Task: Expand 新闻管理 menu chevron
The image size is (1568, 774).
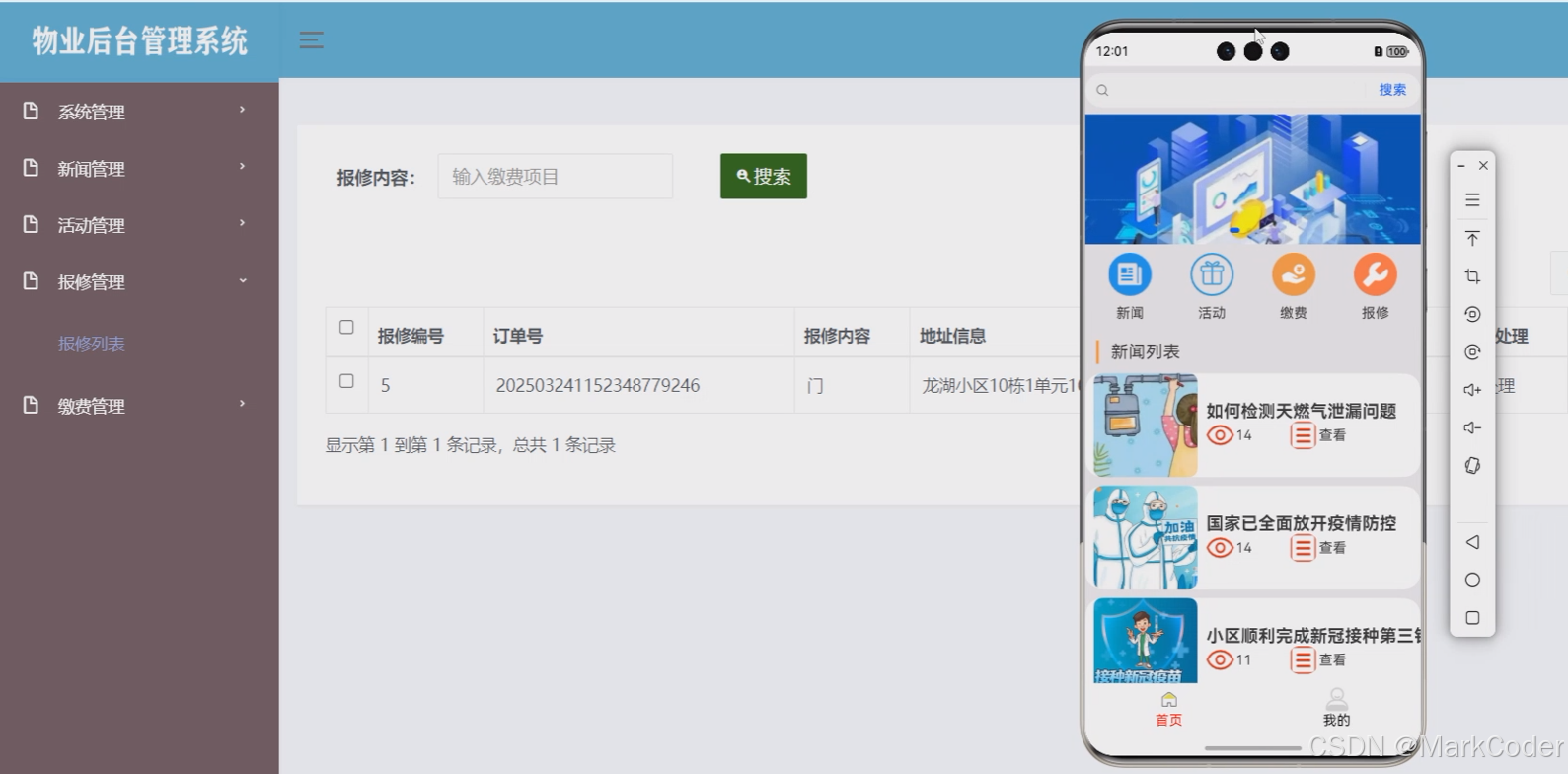Action: pyautogui.click(x=242, y=166)
